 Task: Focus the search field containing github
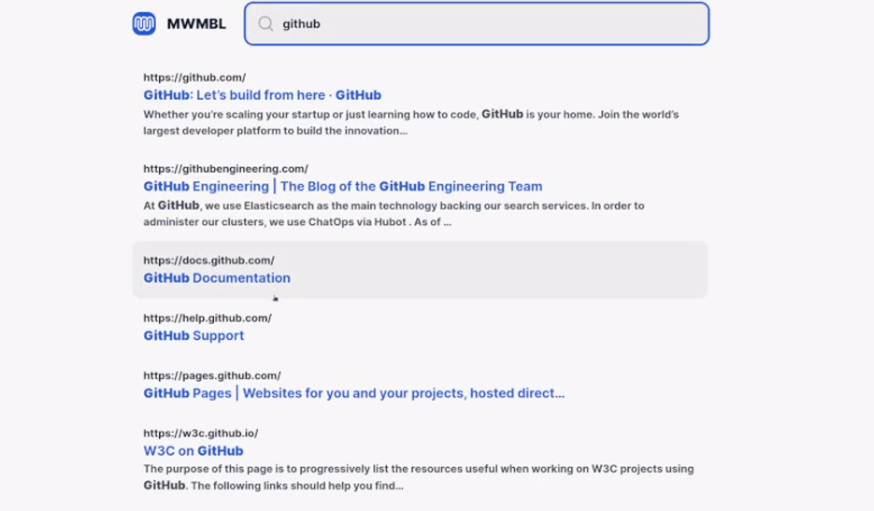pyautogui.click(x=477, y=23)
